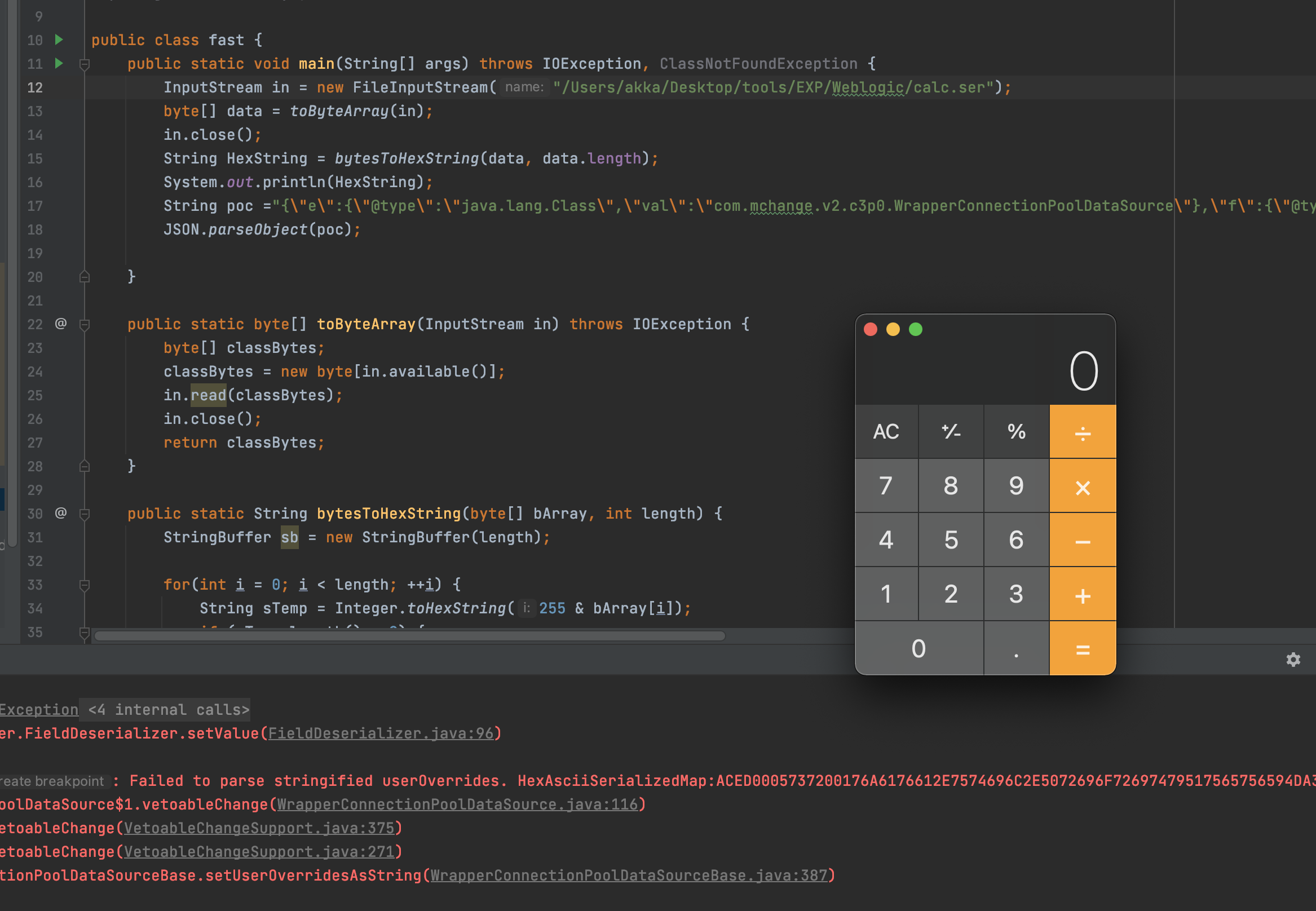Zoom Calculator with green button
This screenshot has width=1316, height=911.
pyautogui.click(x=916, y=329)
